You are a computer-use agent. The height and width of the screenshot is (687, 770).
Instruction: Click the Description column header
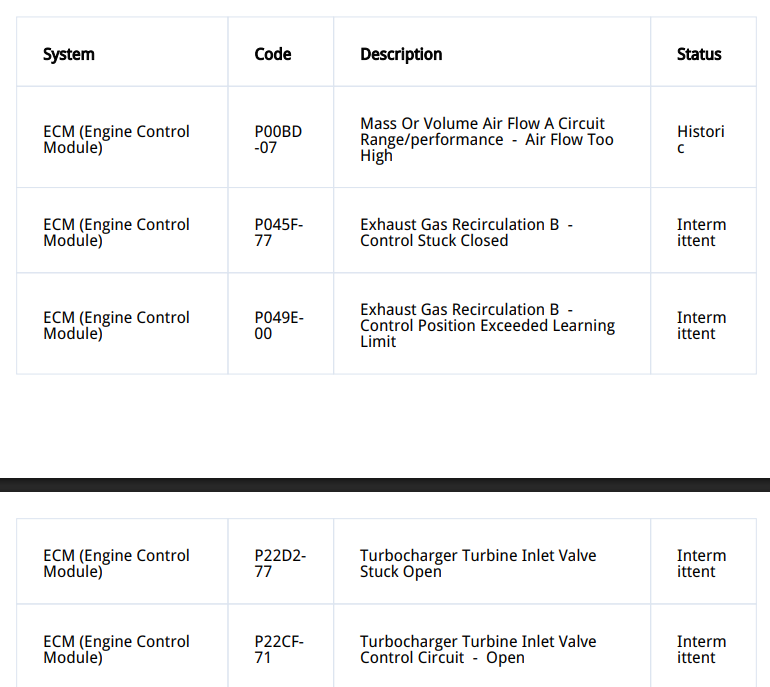tap(401, 54)
